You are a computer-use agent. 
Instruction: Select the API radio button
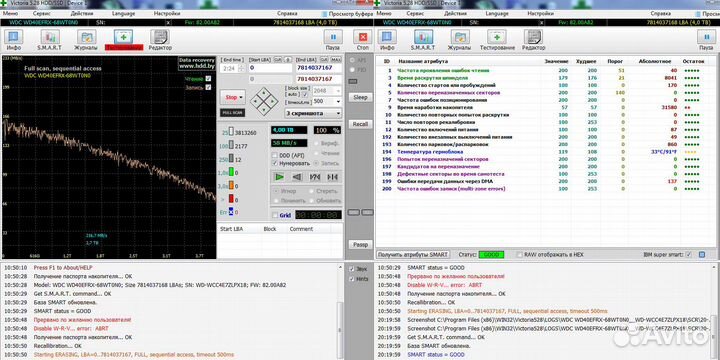pos(353,60)
